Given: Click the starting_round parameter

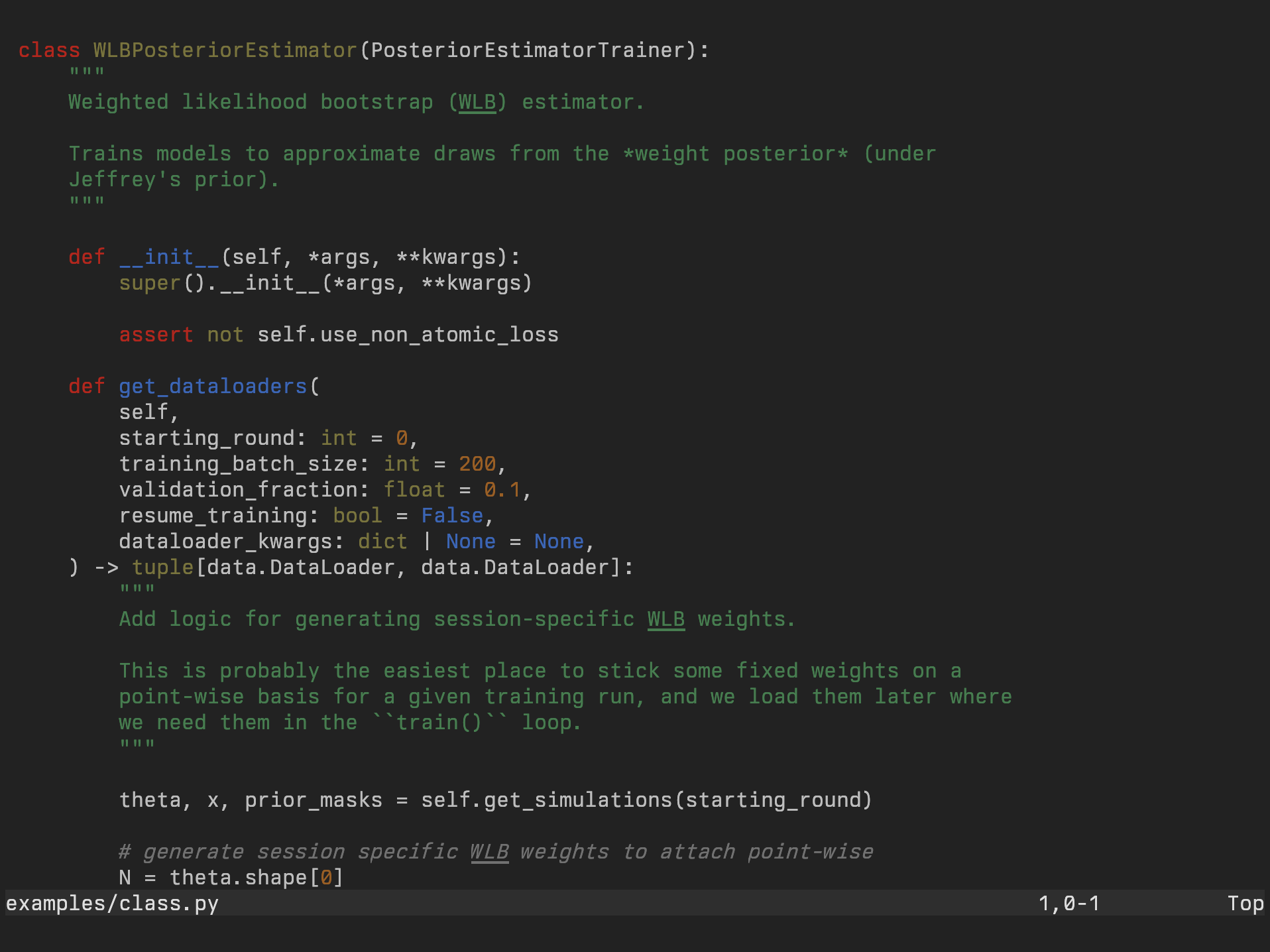Looking at the screenshot, I should pos(207,438).
